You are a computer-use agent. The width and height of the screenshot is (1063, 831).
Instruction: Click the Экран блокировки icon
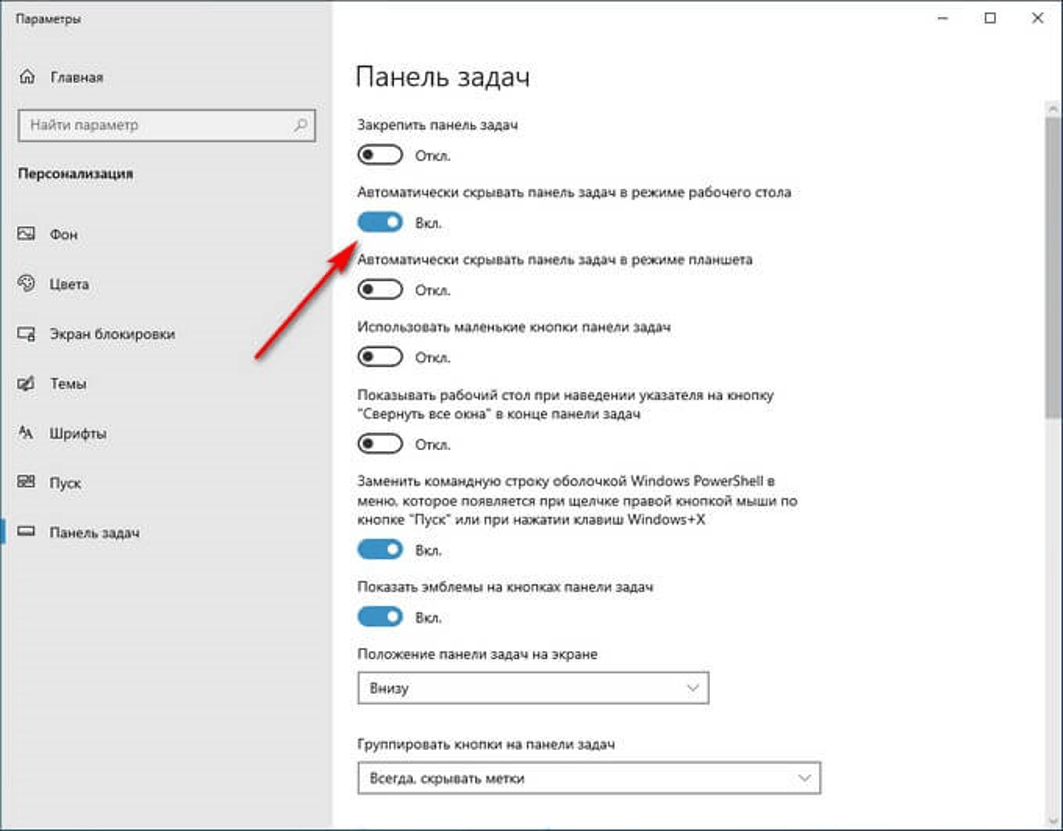27,334
